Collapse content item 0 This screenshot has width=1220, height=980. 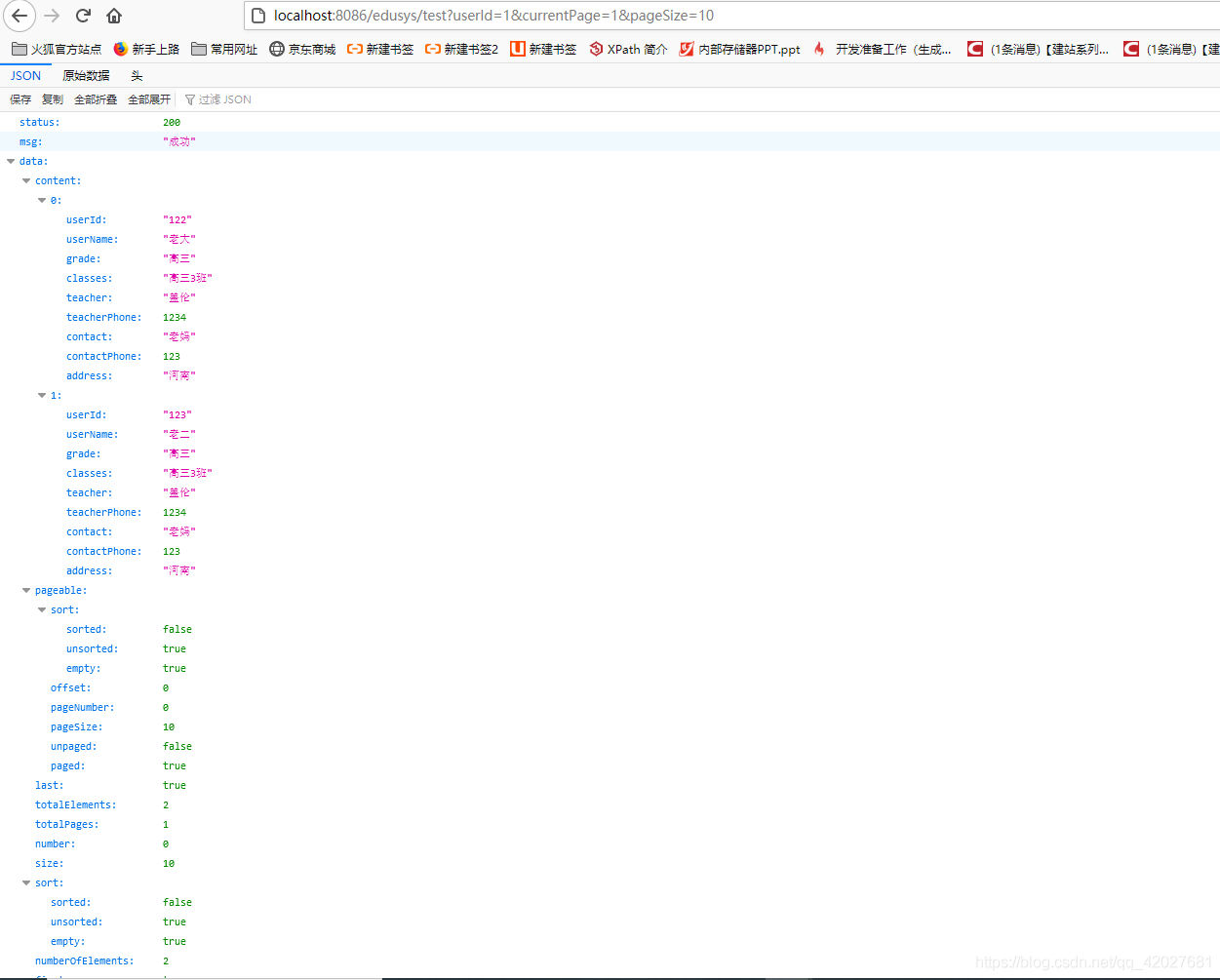pyautogui.click(x=42, y=200)
